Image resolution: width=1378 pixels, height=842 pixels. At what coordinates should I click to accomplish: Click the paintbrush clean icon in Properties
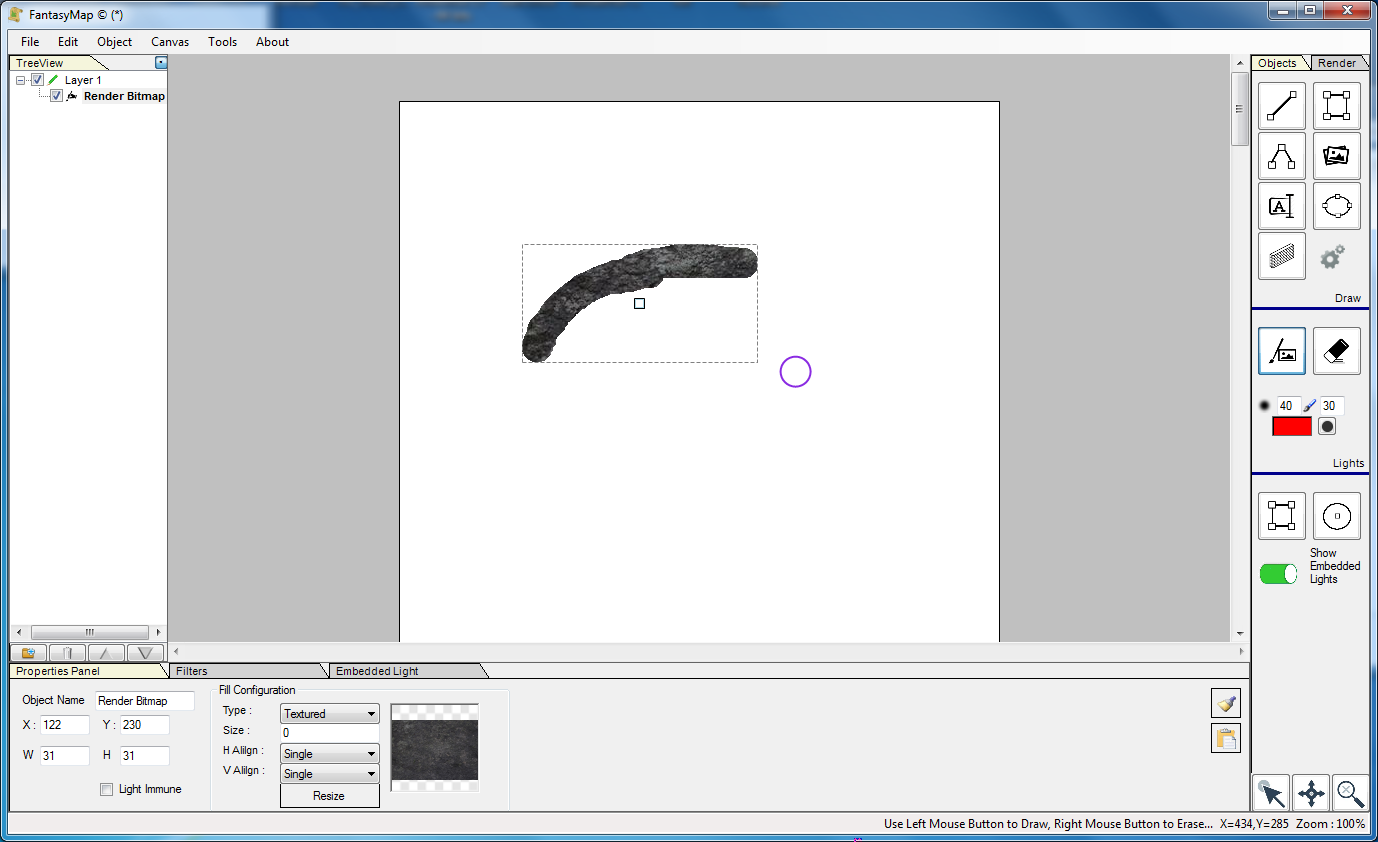point(1226,703)
